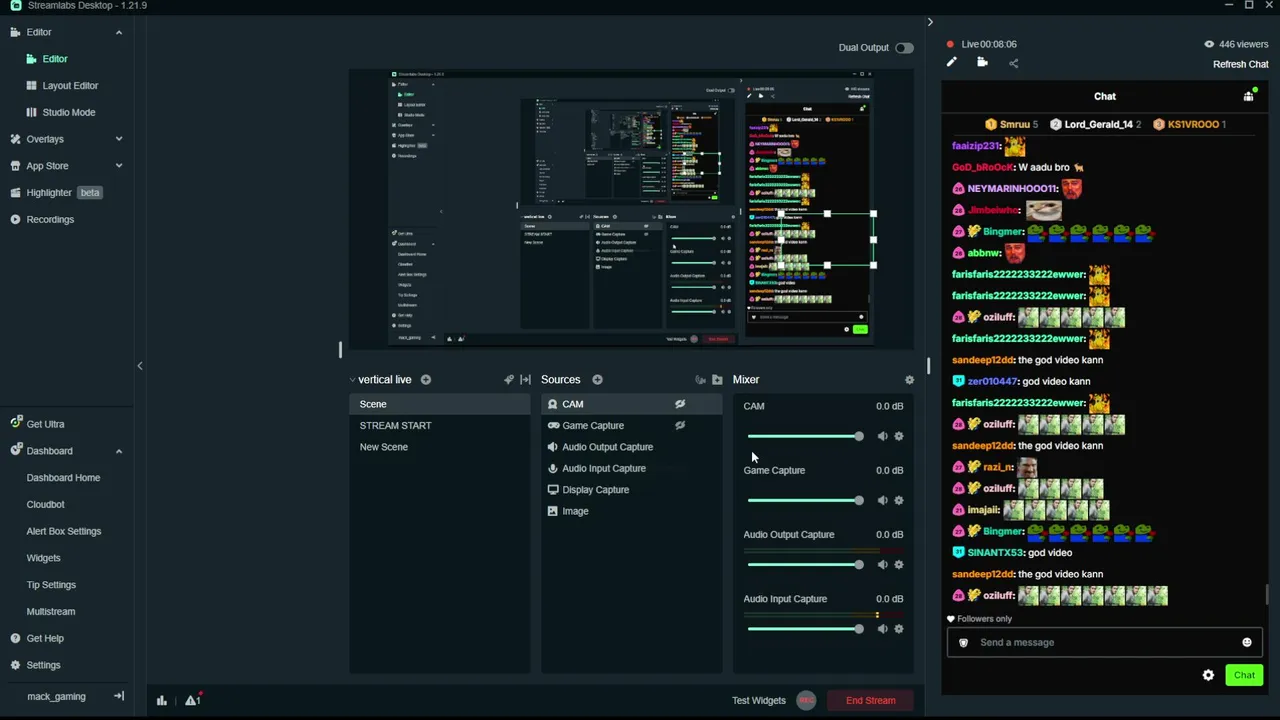Add a new scene with the plus icon
Image resolution: width=1280 pixels, height=720 pixels.
(426, 380)
